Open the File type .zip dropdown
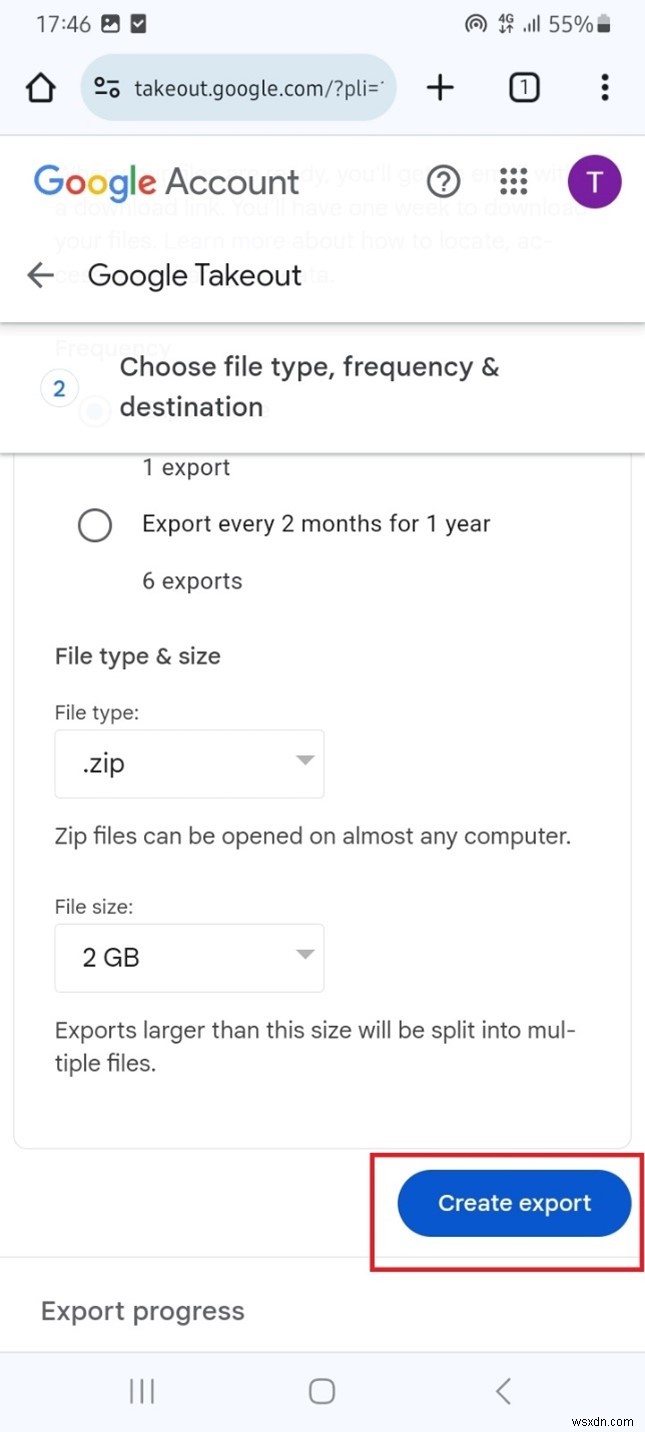 click(x=189, y=764)
